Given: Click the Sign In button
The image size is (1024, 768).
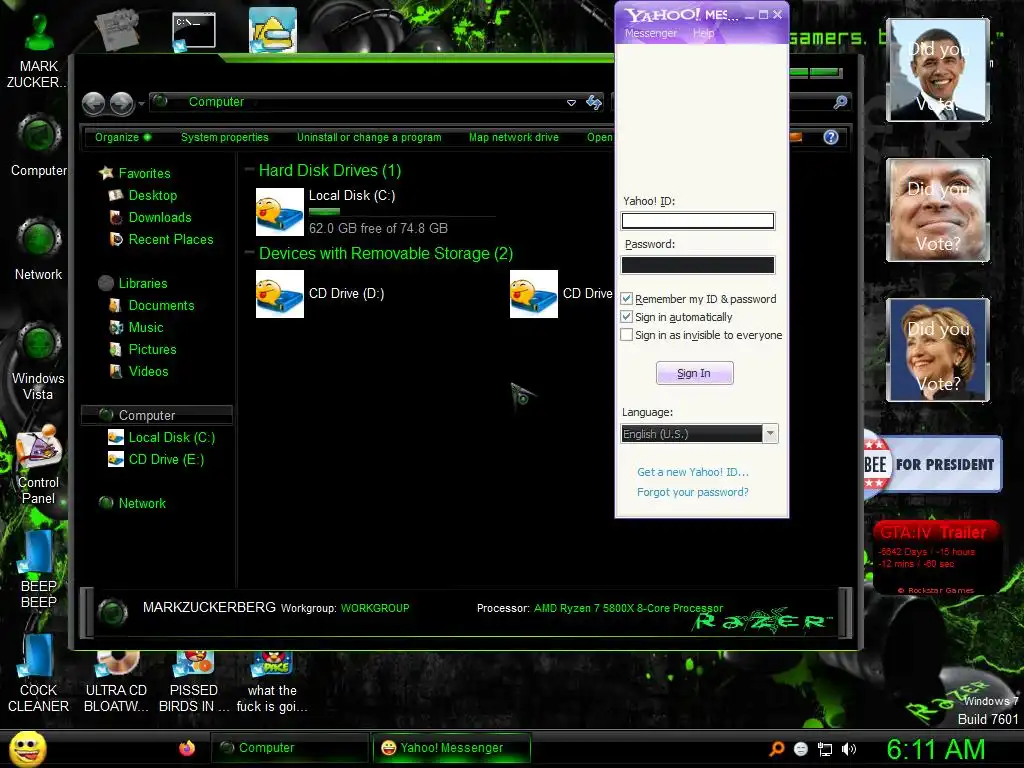Looking at the screenshot, I should click(694, 373).
